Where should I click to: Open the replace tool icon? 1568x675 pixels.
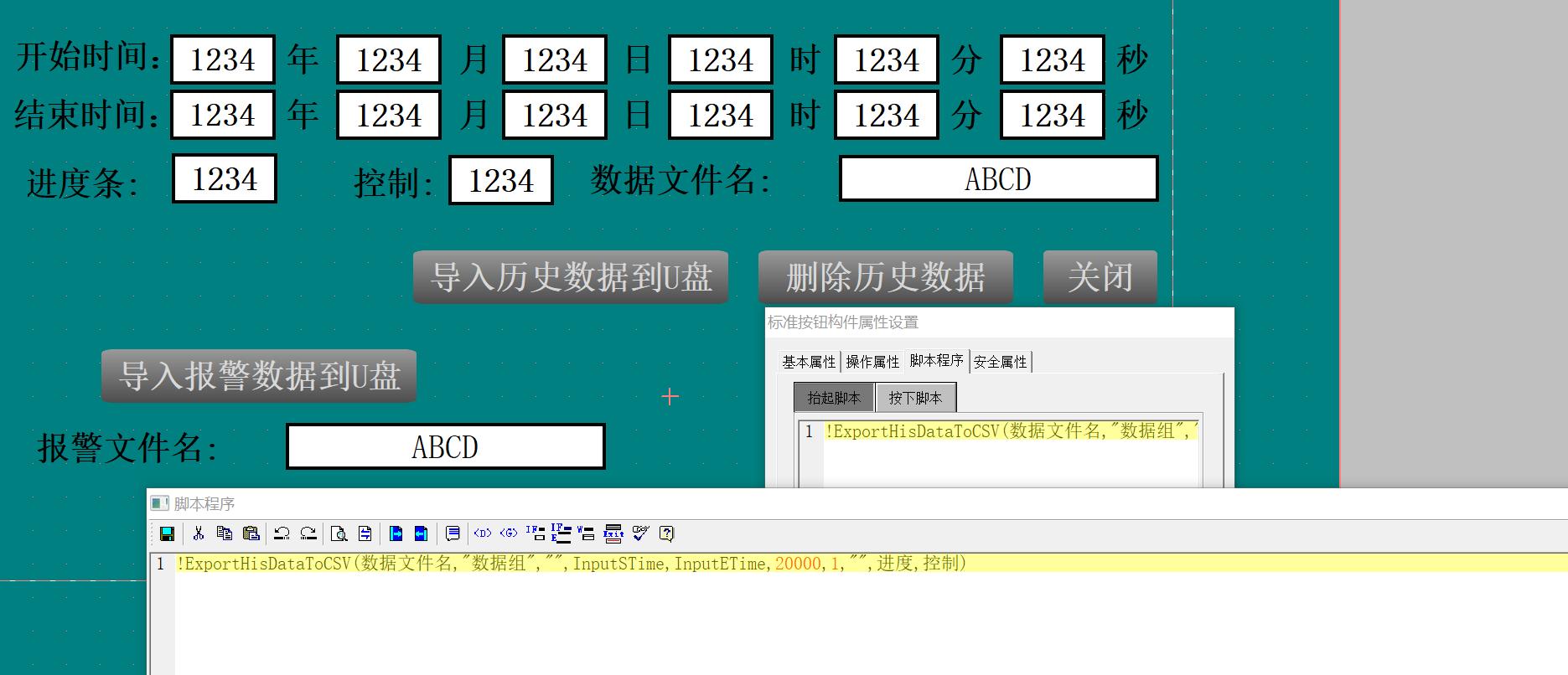pyautogui.click(x=365, y=533)
